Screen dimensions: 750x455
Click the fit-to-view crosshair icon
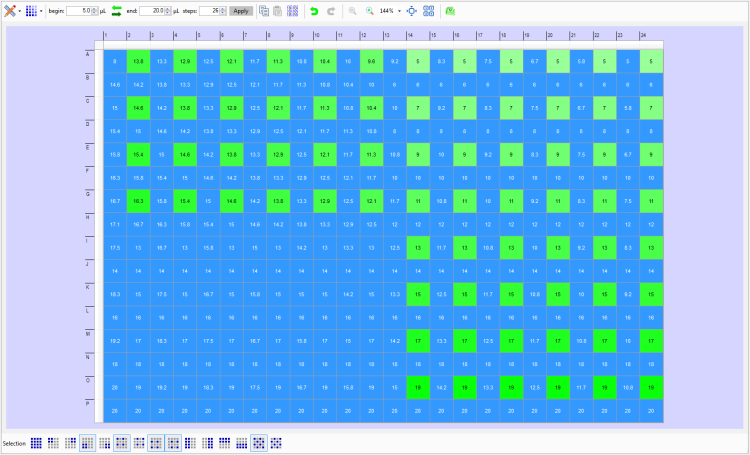click(x=412, y=10)
